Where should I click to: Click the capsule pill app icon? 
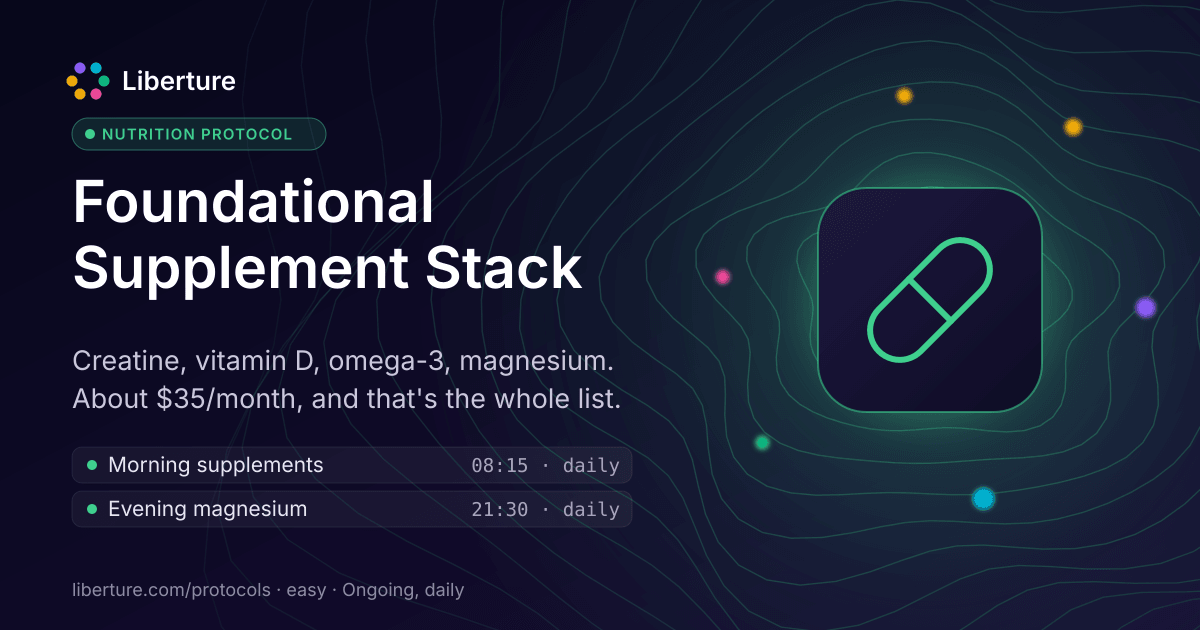point(930,299)
